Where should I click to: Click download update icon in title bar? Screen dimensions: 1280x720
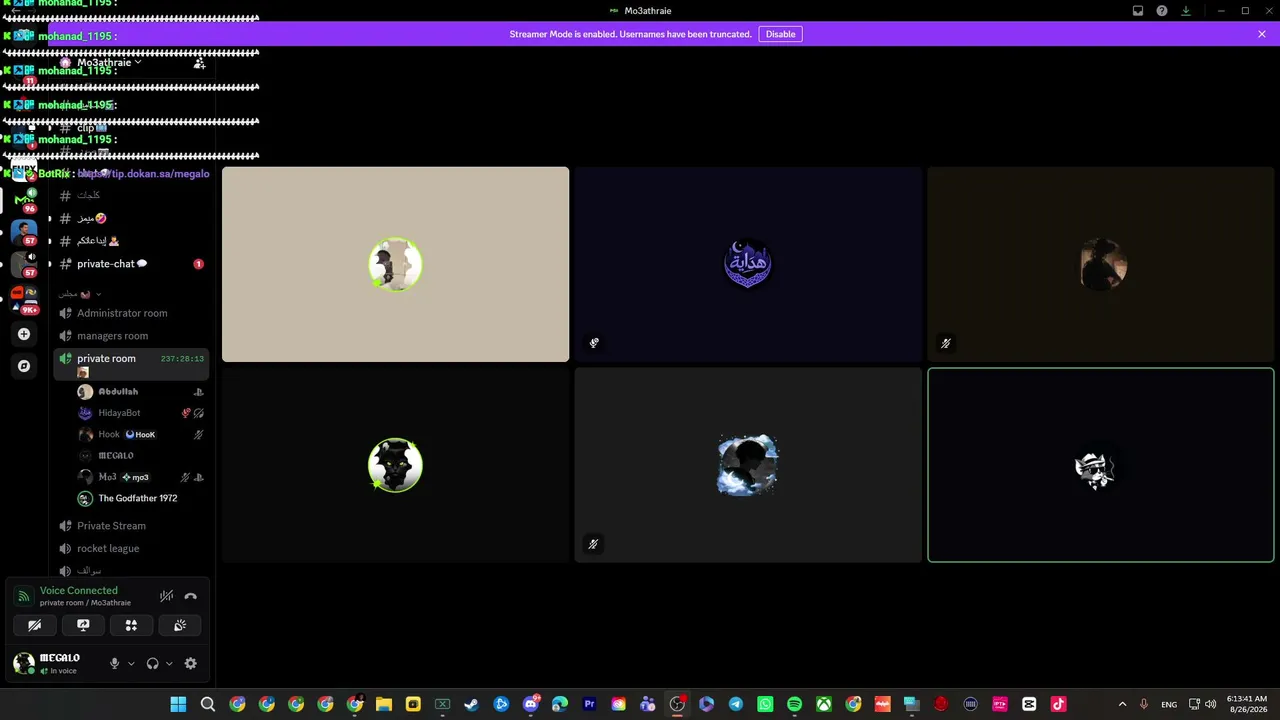click(x=1186, y=11)
